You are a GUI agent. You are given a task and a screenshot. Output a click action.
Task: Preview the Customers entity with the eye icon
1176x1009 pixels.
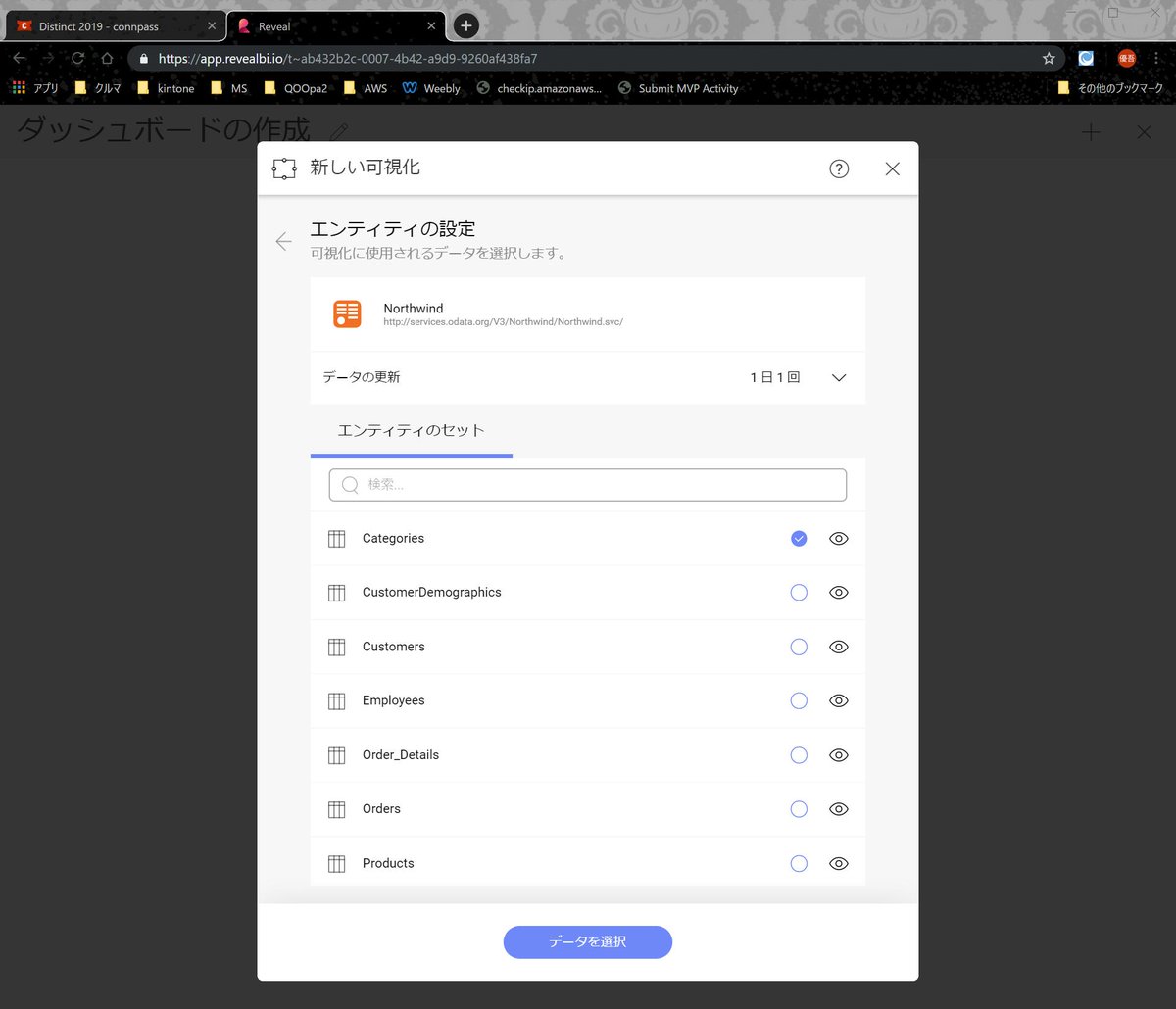[838, 647]
